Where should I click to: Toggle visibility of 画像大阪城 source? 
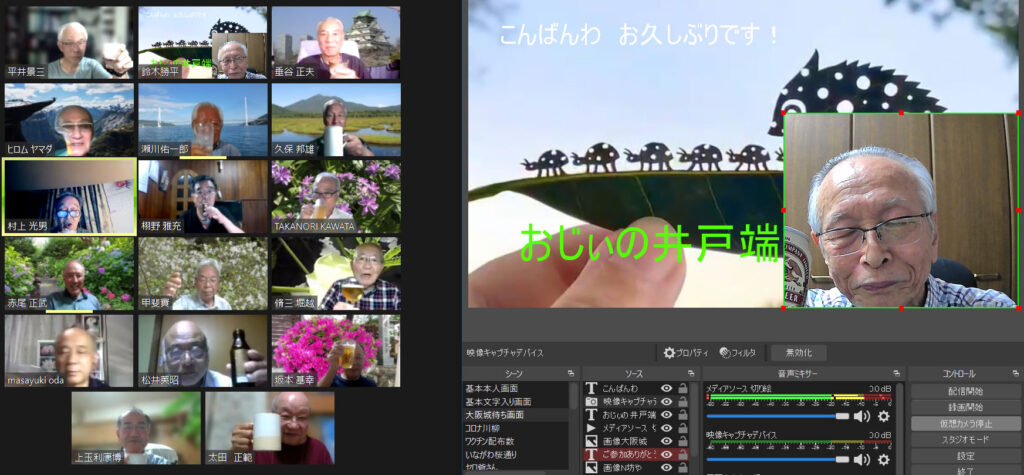tap(666, 440)
